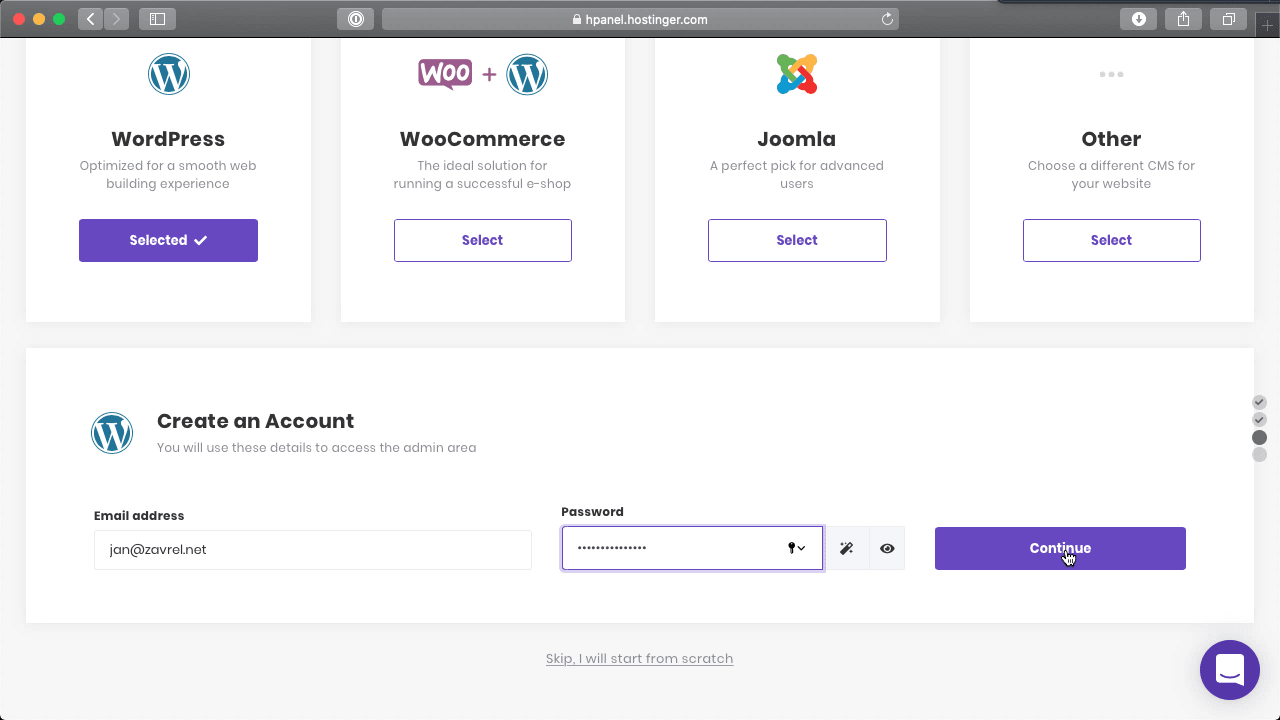Open the 1Password extension icon
1280x720 pixels.
pos(356,18)
